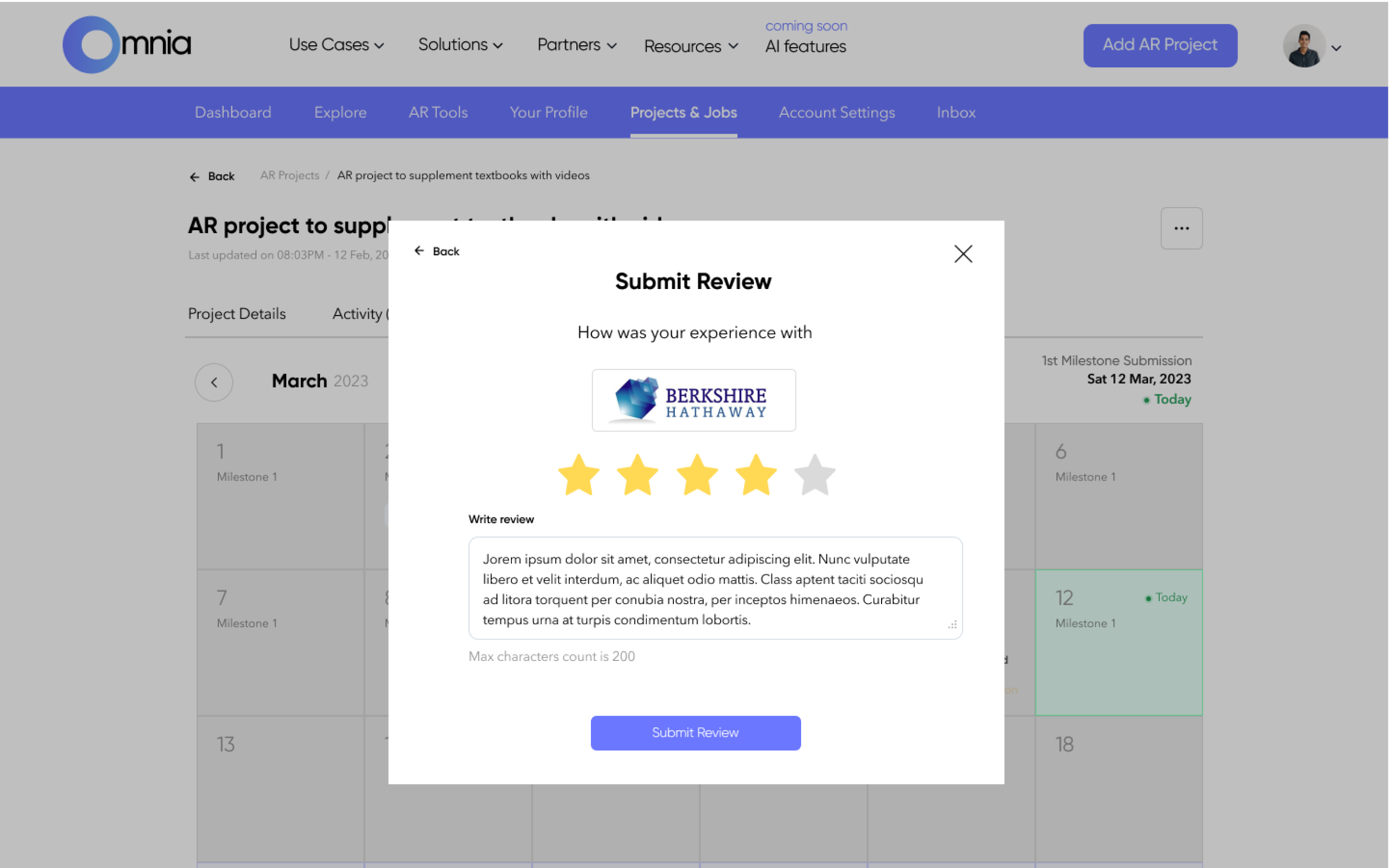
Task: Click calendar day 18 cell
Action: [1120, 790]
